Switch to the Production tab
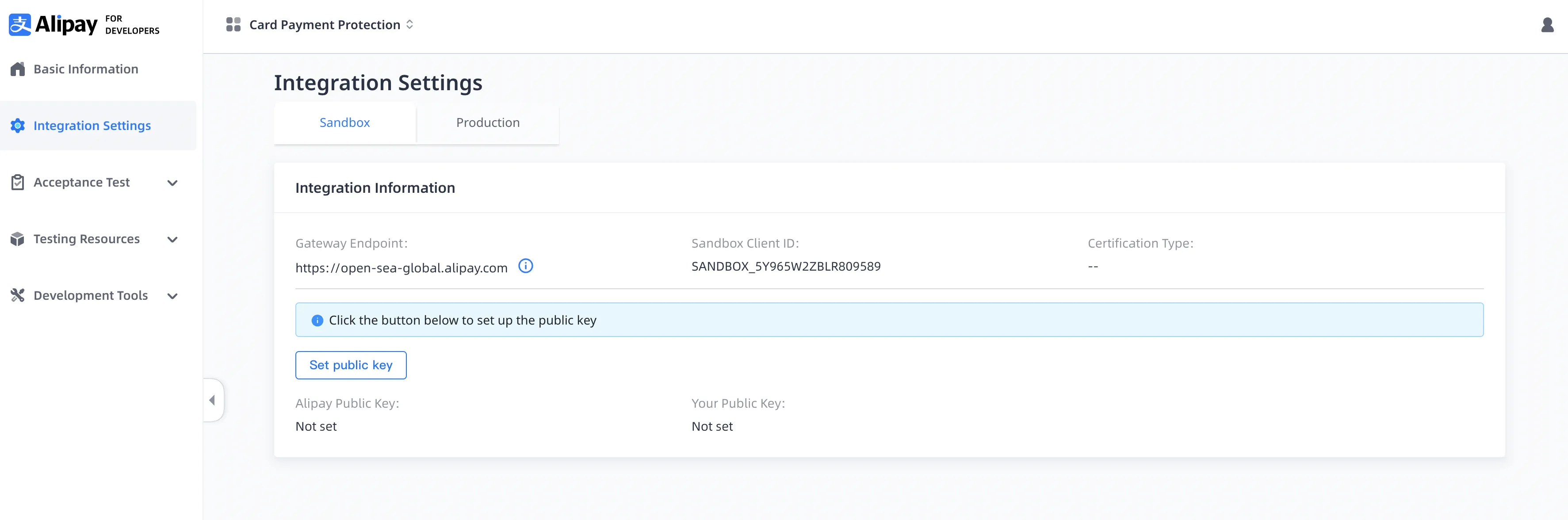The image size is (1568, 520). click(488, 123)
